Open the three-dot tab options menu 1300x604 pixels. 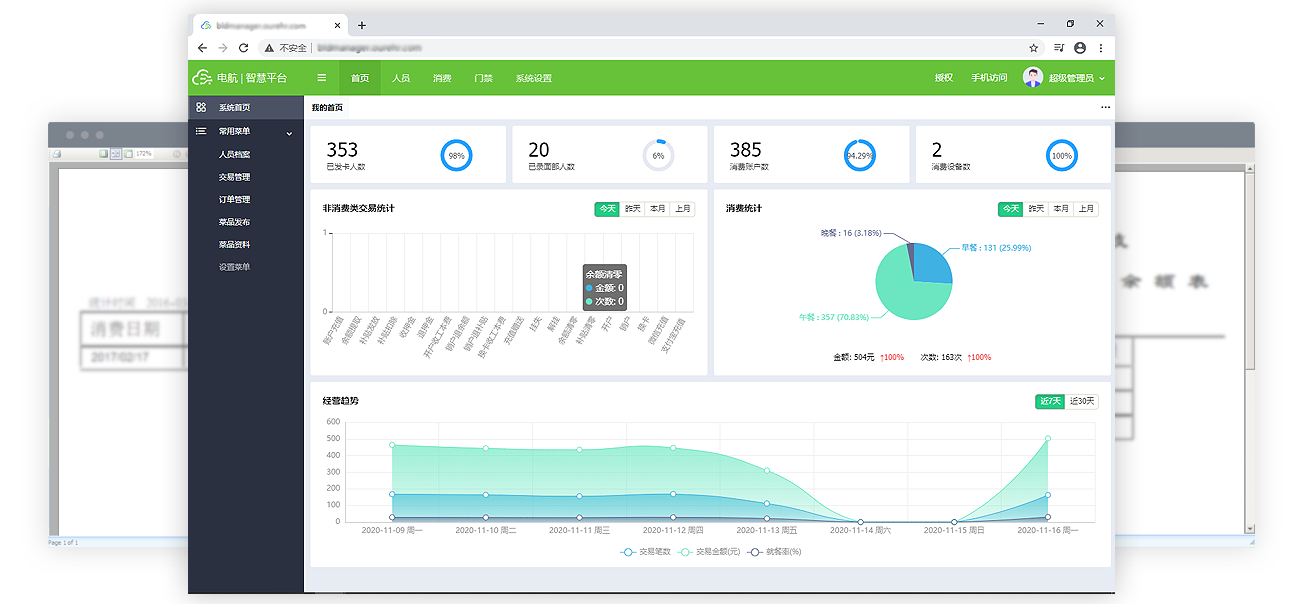[x=1105, y=107]
